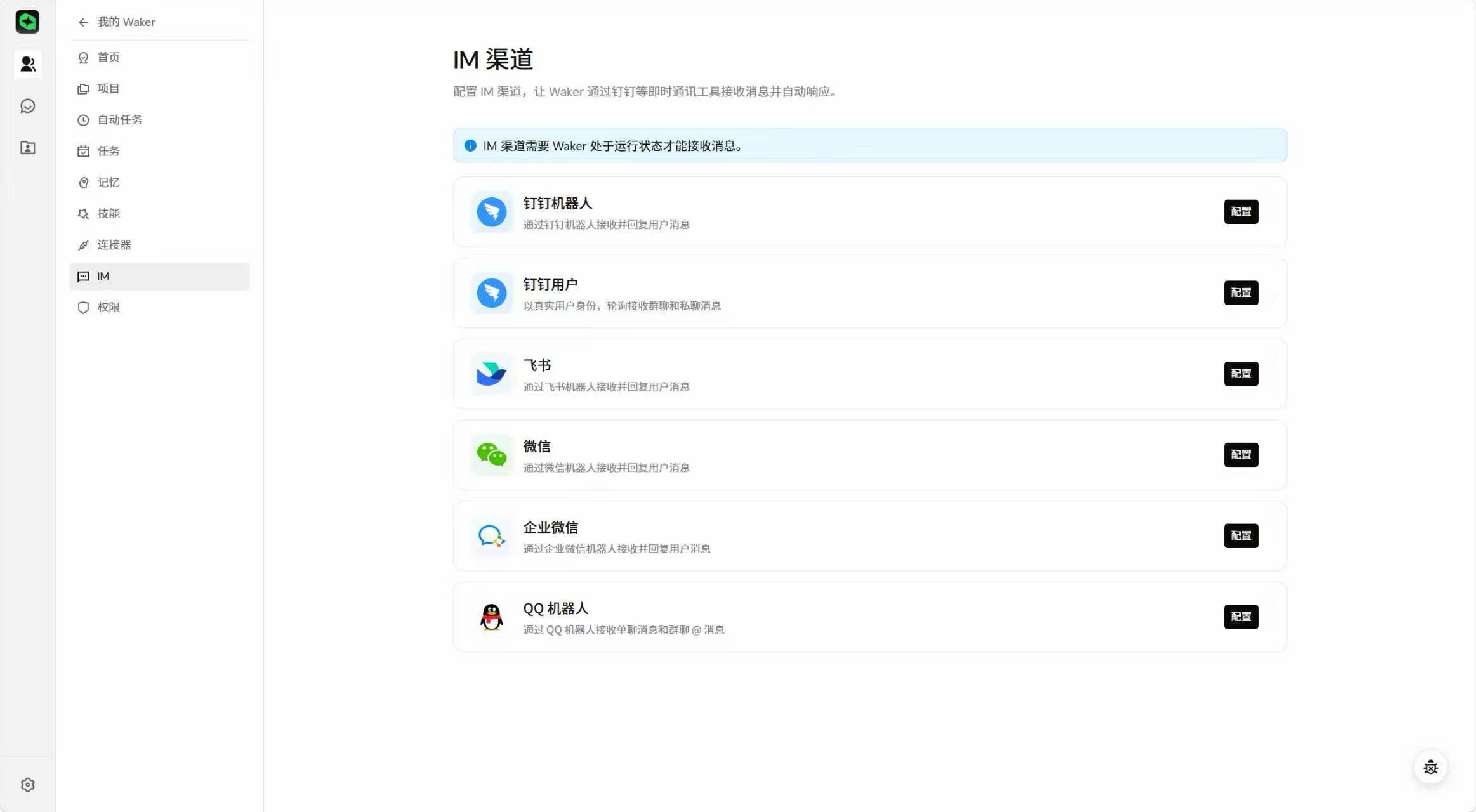
Task: Click the 钉钉机器人 DingTalk logo
Action: point(492,212)
